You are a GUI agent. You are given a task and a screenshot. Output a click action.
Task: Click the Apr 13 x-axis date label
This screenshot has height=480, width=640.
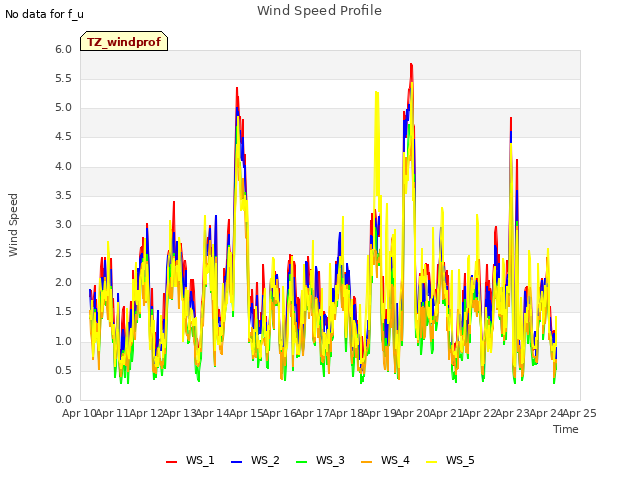(x=180, y=413)
